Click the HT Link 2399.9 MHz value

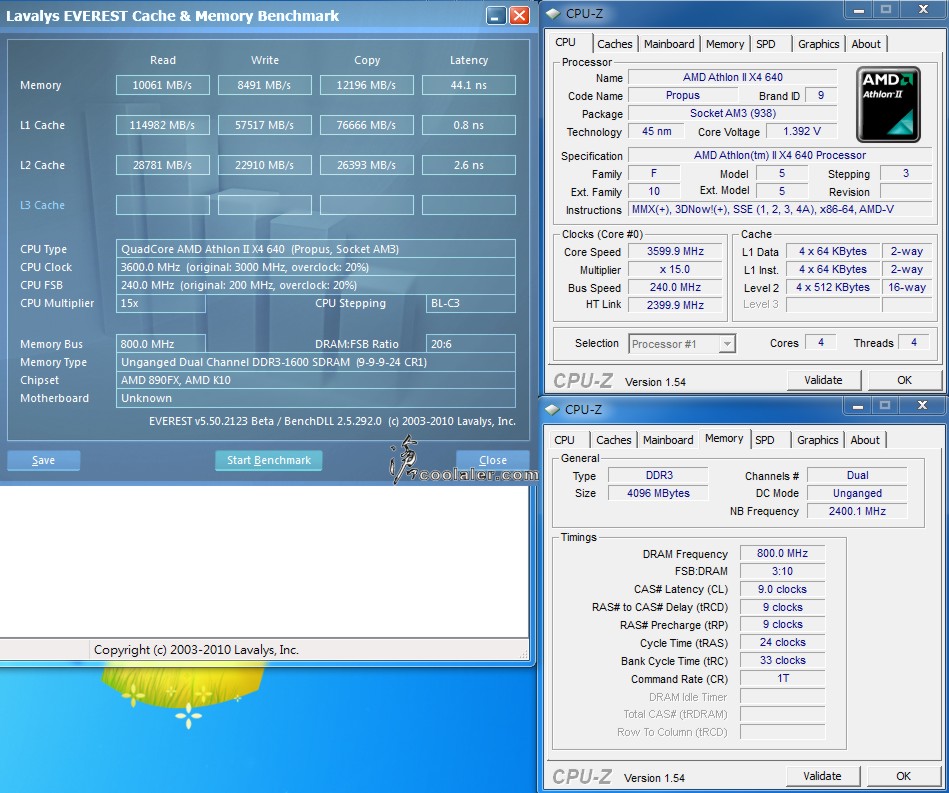pyautogui.click(x=675, y=305)
